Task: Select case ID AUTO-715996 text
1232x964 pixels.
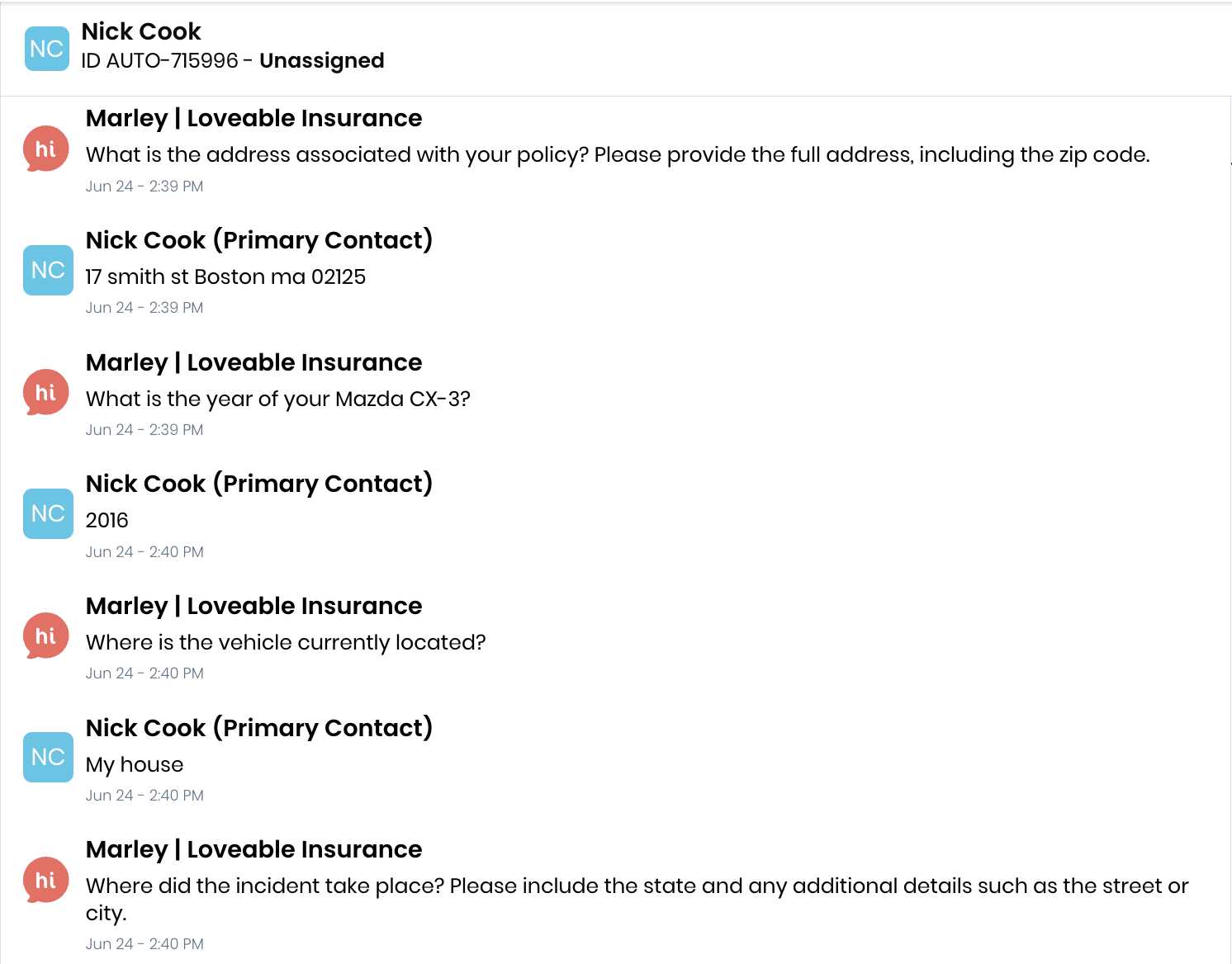Action: pyautogui.click(x=159, y=61)
